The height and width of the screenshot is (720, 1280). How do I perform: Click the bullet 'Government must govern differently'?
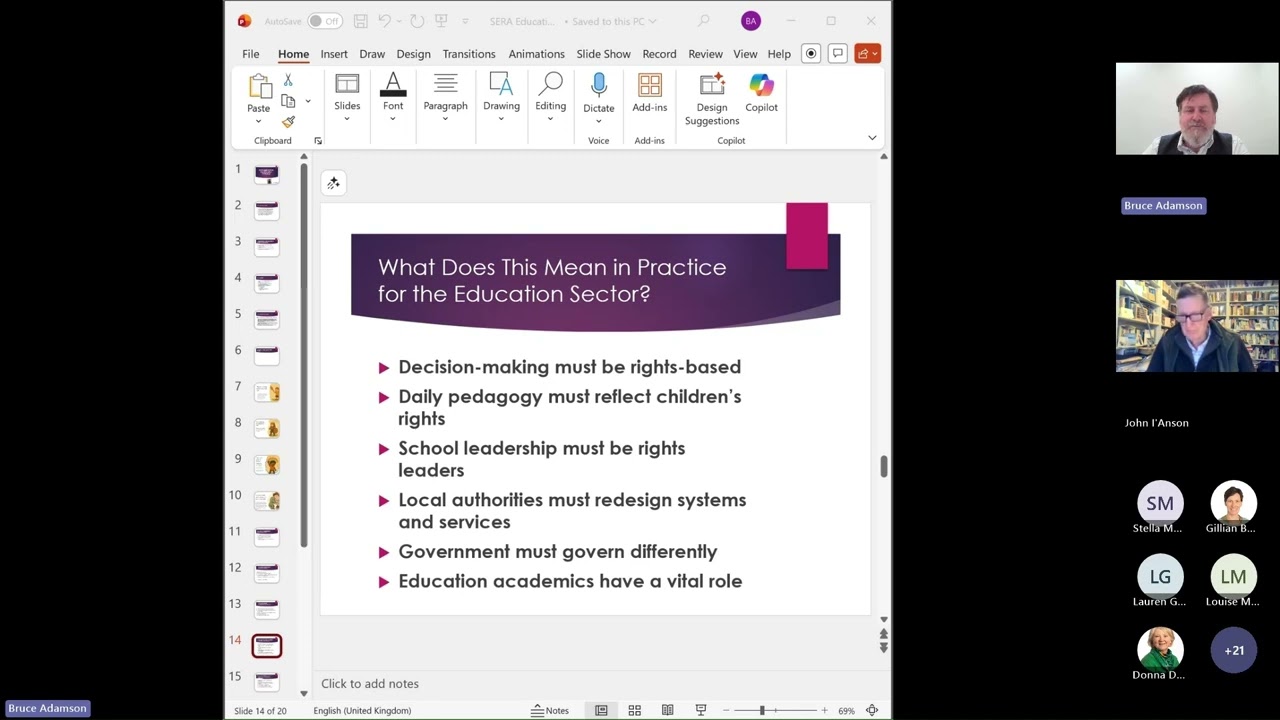(558, 552)
